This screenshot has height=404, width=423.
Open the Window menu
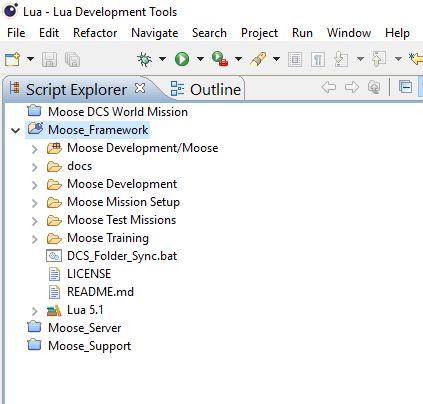349,33
